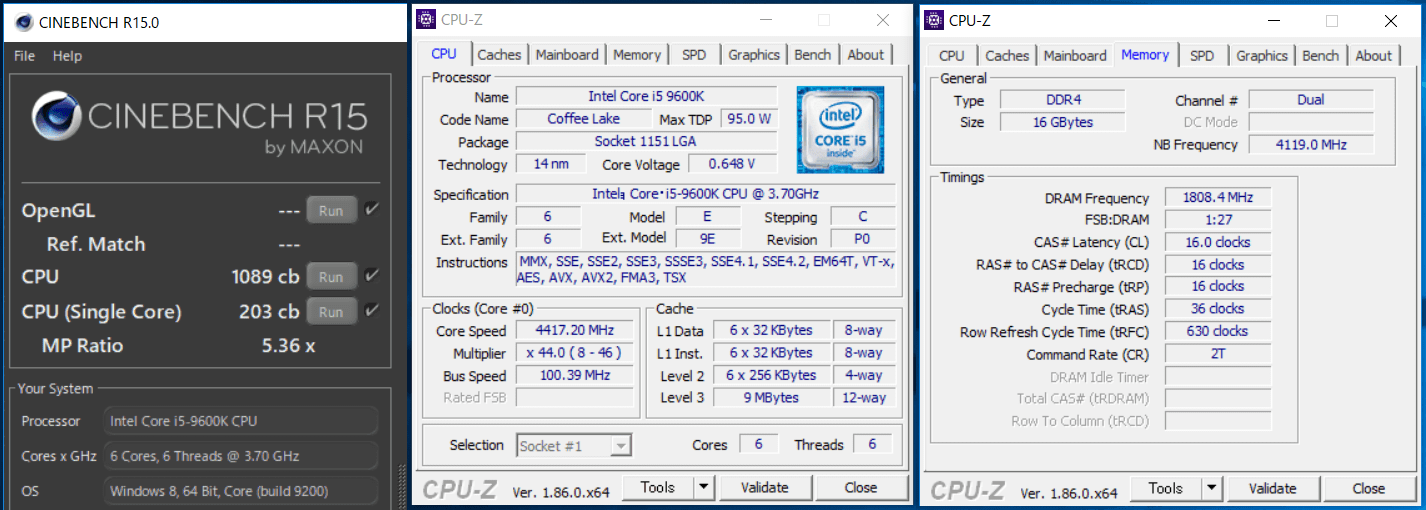The image size is (1426, 510).
Task: Click the 2T command rate value
Action: [1218, 354]
